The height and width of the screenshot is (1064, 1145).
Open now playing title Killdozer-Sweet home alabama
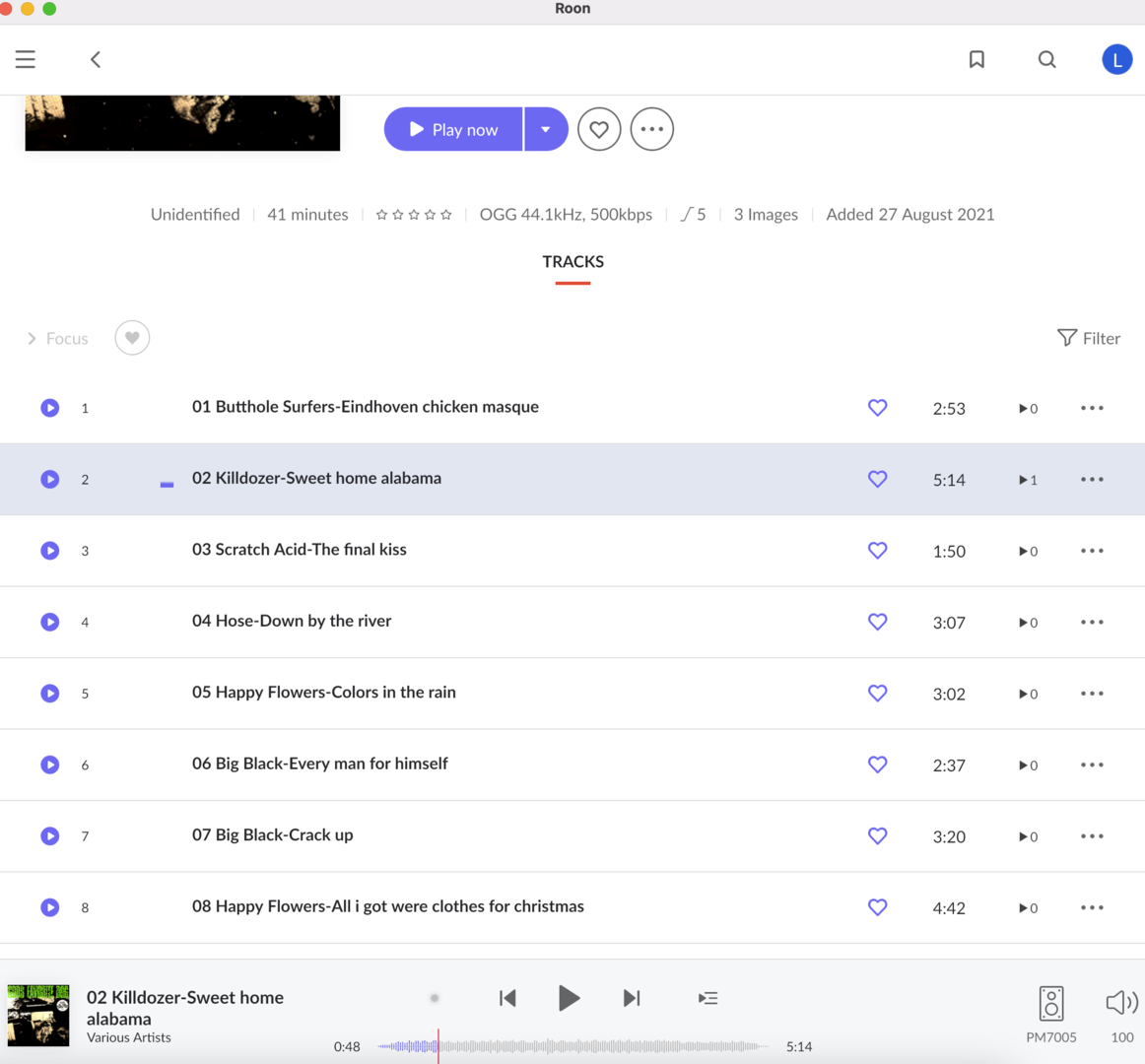click(x=185, y=1008)
